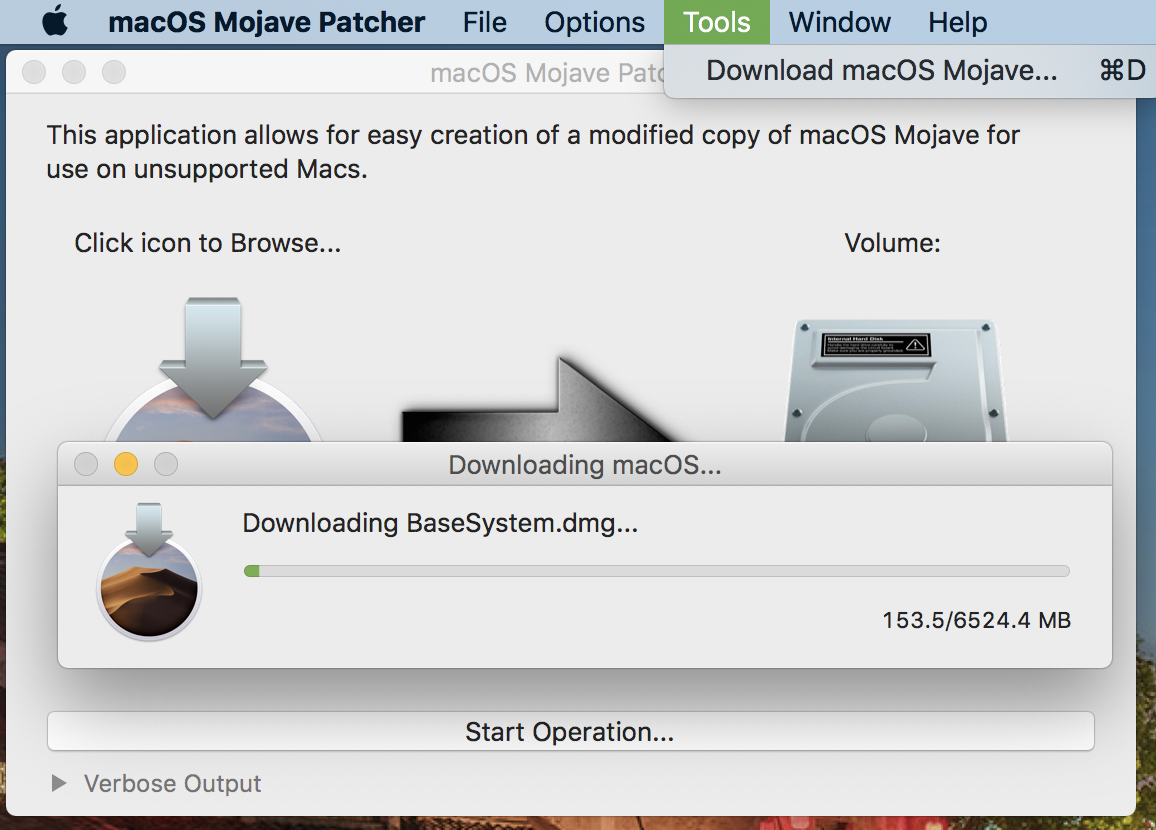Image resolution: width=1156 pixels, height=830 pixels.
Task: Click the Volume: label
Action: pos(892,243)
